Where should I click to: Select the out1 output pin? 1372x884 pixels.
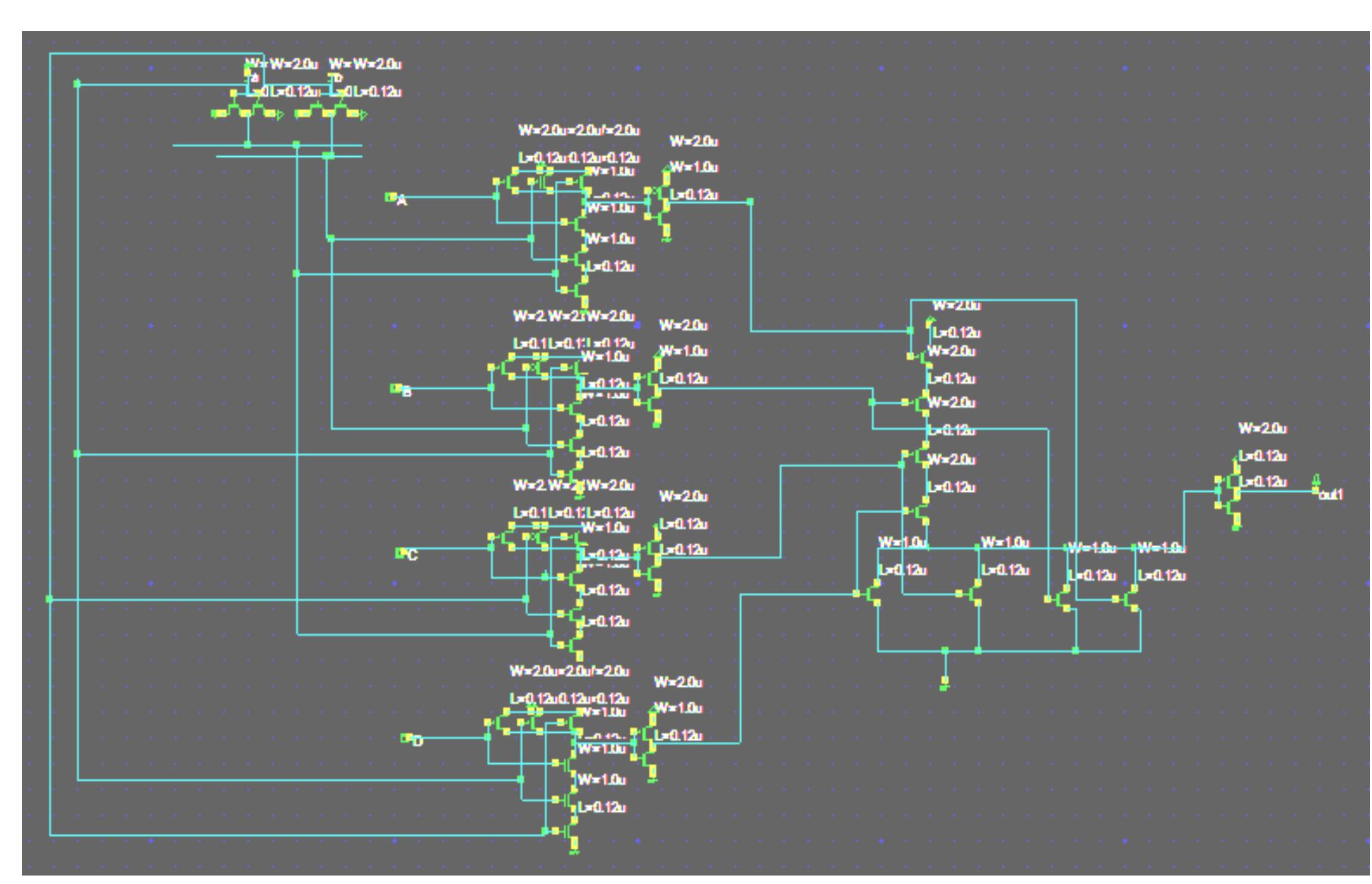pyautogui.click(x=1316, y=487)
